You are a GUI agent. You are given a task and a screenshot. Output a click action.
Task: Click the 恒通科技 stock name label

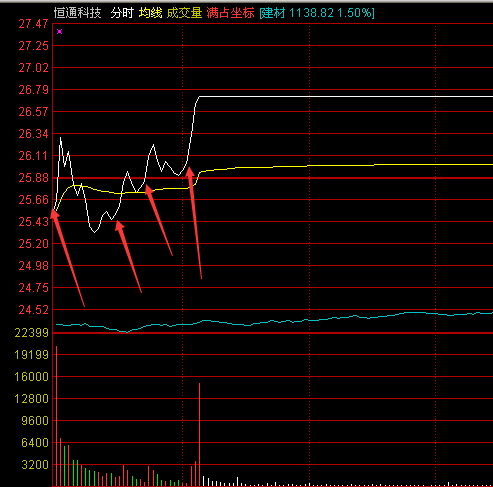pos(77,13)
